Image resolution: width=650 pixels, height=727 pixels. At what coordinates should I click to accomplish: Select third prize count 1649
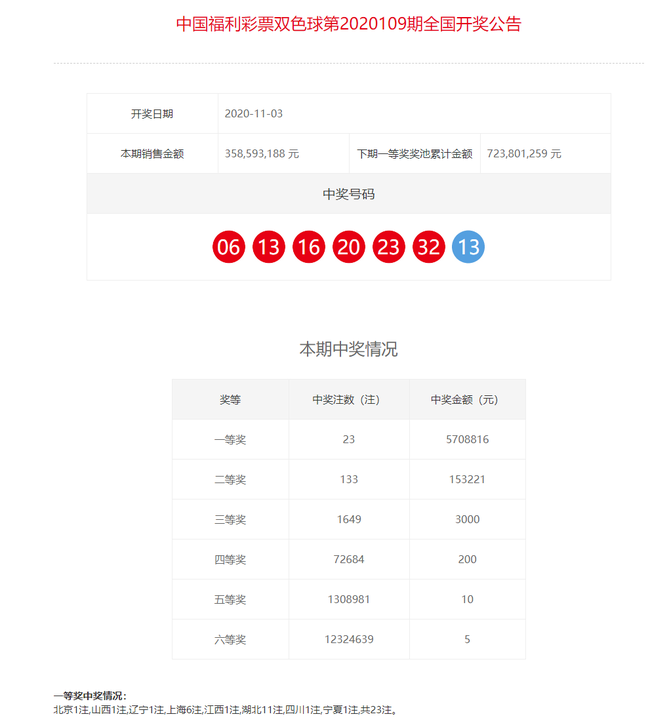pos(349,519)
